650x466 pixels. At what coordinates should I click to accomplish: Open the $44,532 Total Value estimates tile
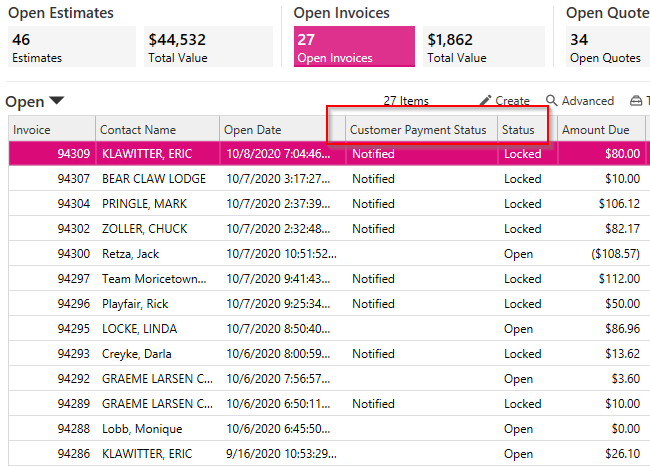coord(208,46)
